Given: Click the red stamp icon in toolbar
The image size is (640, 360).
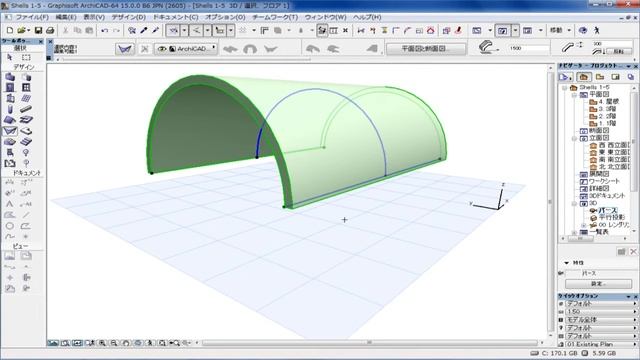Looking at the screenshot, I should [x=458, y=30].
